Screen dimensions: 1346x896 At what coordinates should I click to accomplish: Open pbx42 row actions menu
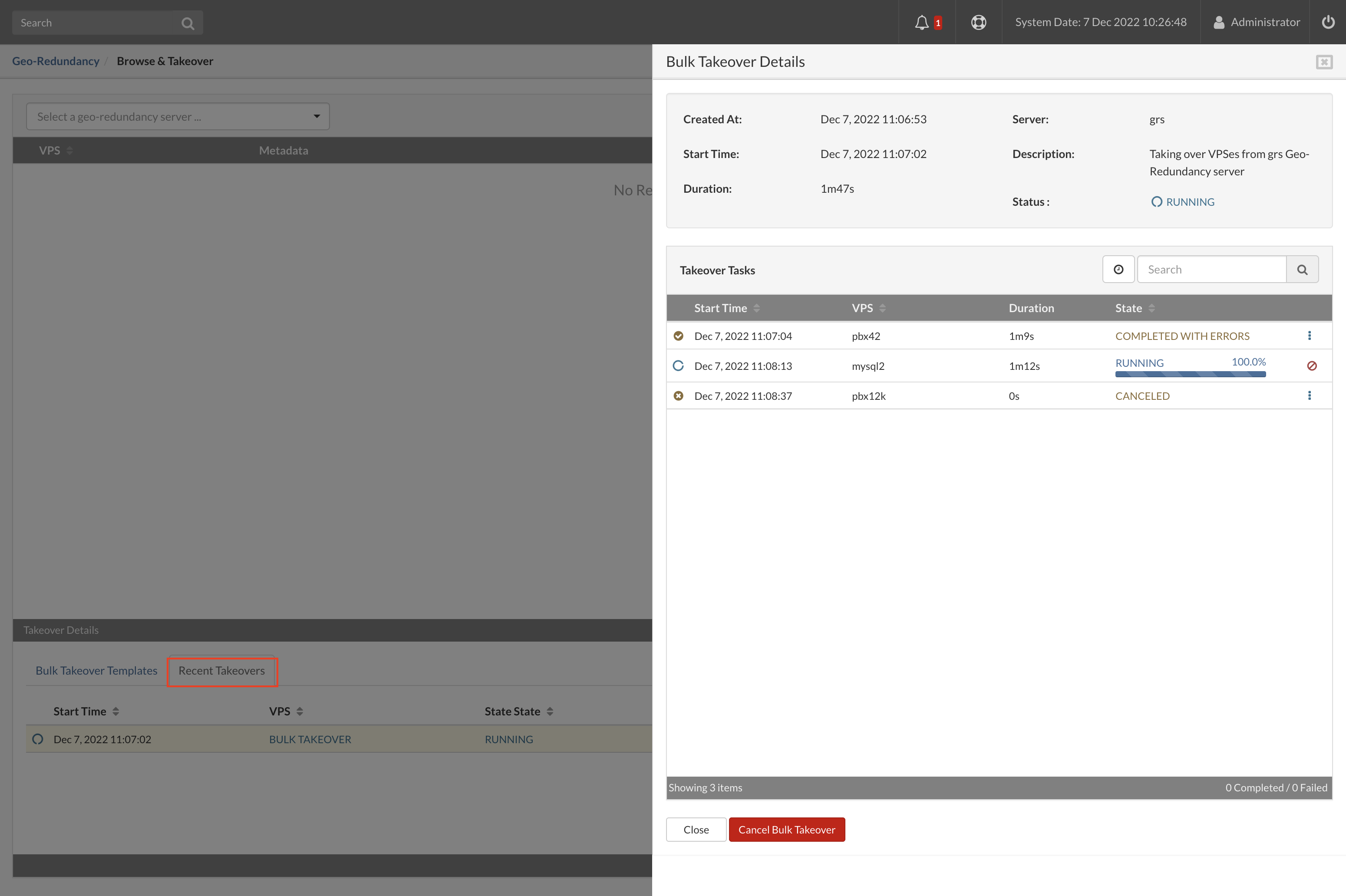(x=1309, y=336)
